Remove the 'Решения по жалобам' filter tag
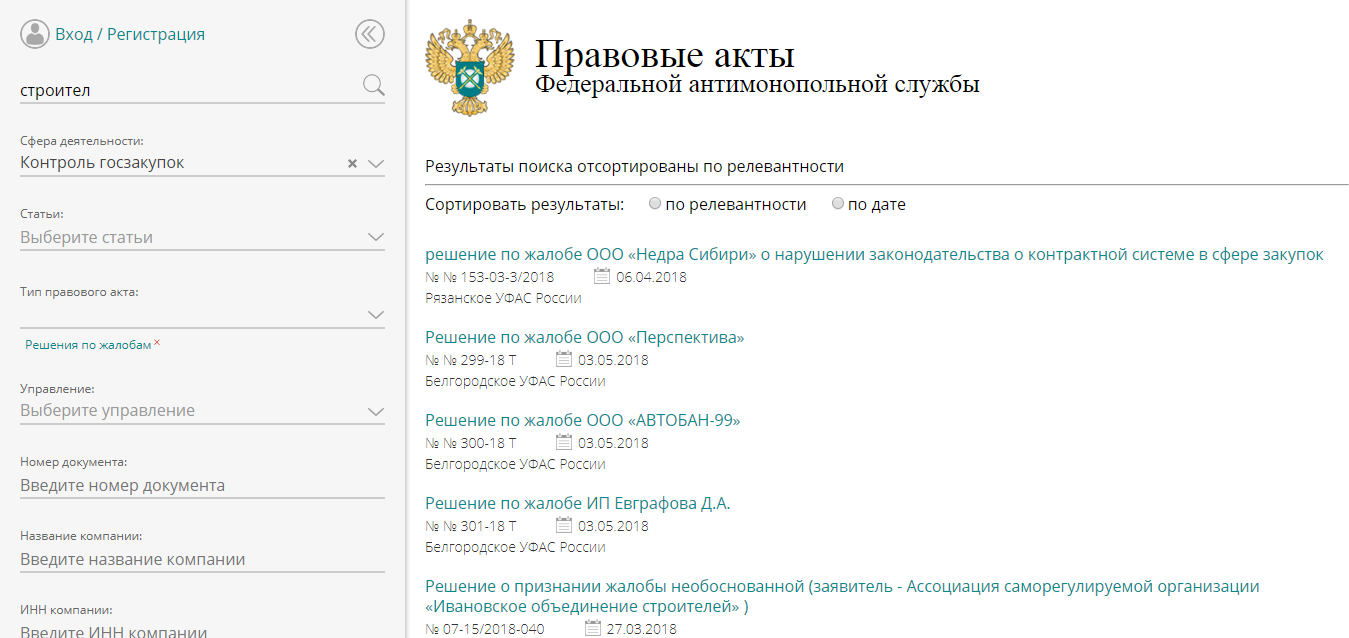 pos(157,343)
